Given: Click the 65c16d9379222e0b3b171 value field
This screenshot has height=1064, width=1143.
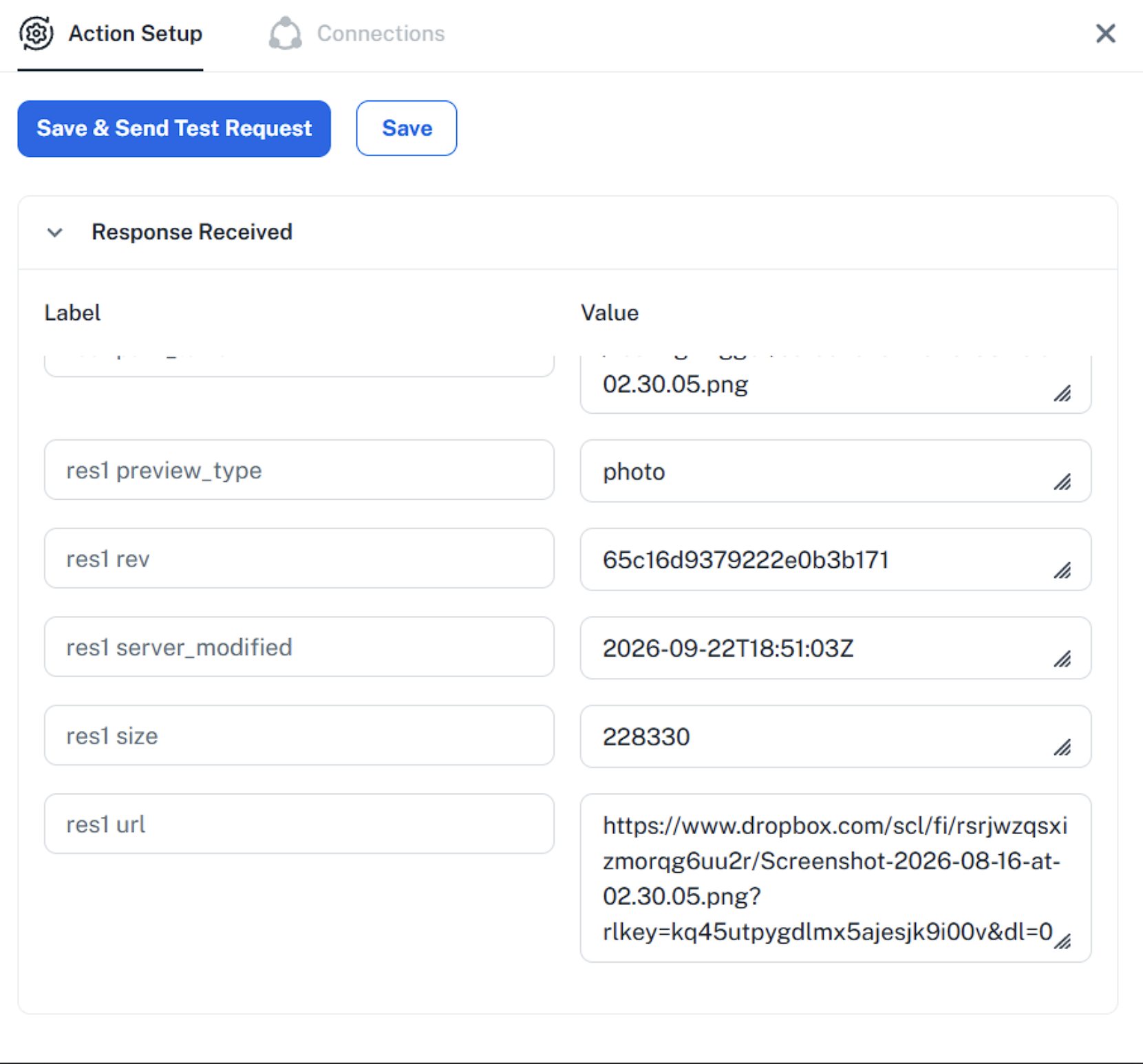Looking at the screenshot, I should [x=835, y=560].
